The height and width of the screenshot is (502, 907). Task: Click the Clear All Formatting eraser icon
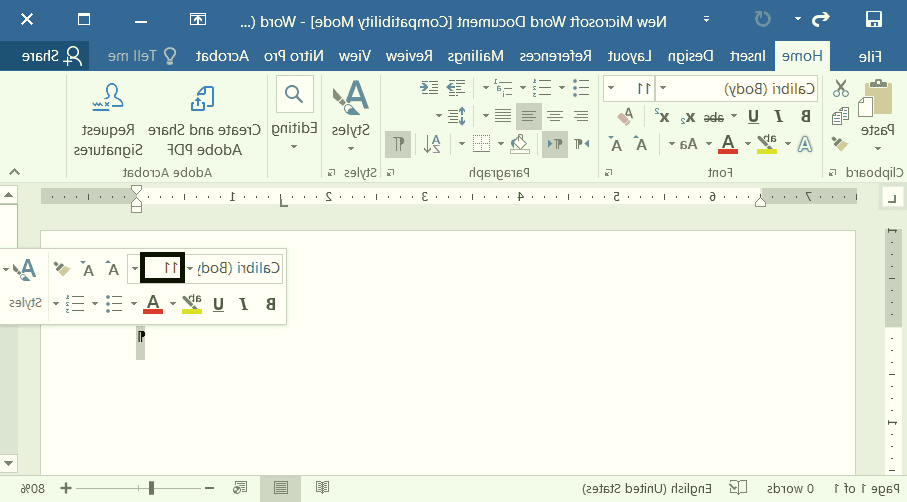click(x=625, y=118)
